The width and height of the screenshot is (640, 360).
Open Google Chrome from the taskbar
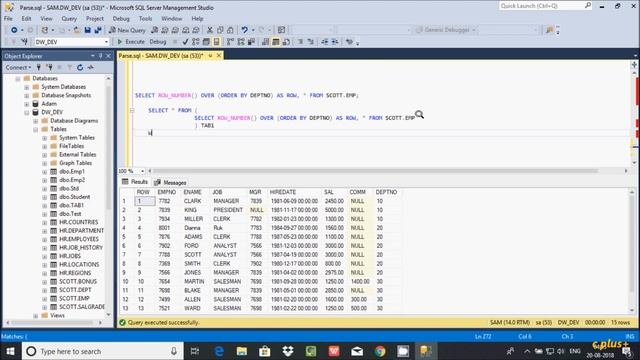[x=380, y=351]
